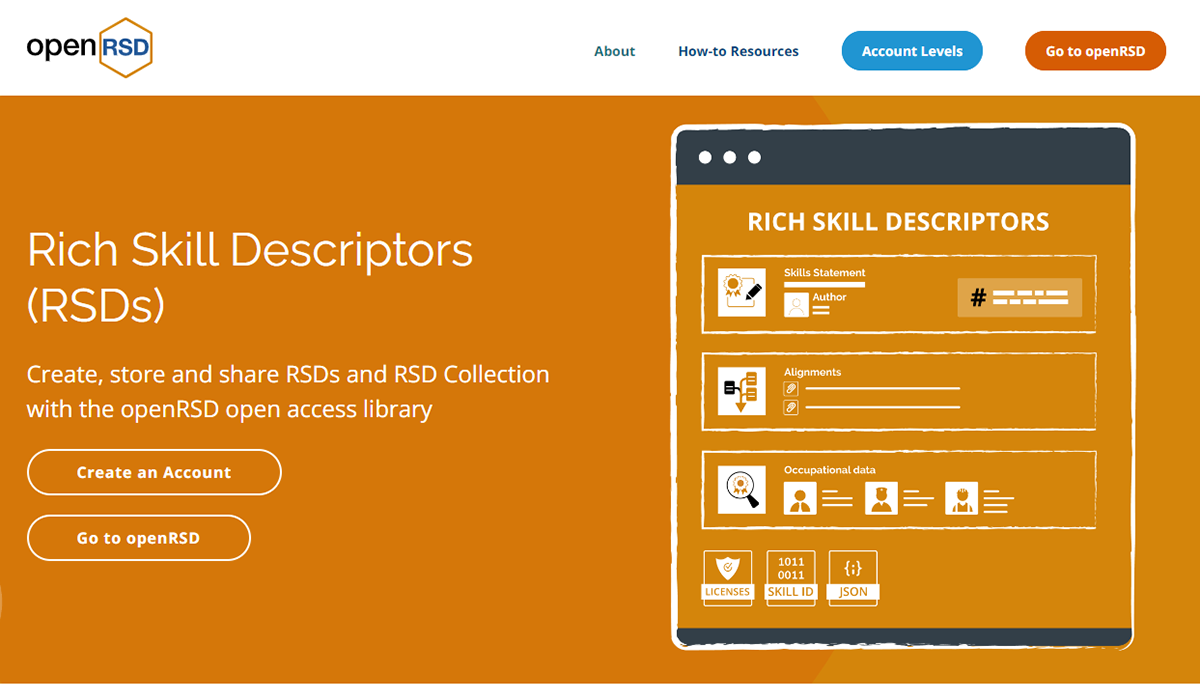Click the RICH SKILL DESCRIPTORS illustration title
The width and height of the screenshot is (1200, 686).
(x=898, y=222)
